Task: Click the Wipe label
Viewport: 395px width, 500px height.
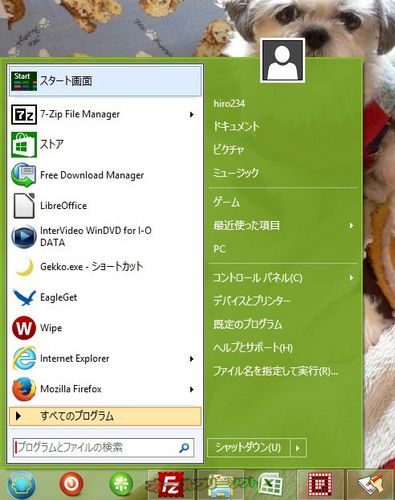Action: [51, 328]
